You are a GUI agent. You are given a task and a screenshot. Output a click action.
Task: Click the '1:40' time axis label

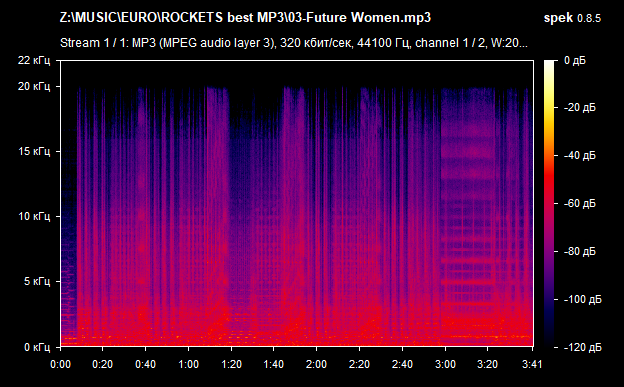[x=273, y=364]
